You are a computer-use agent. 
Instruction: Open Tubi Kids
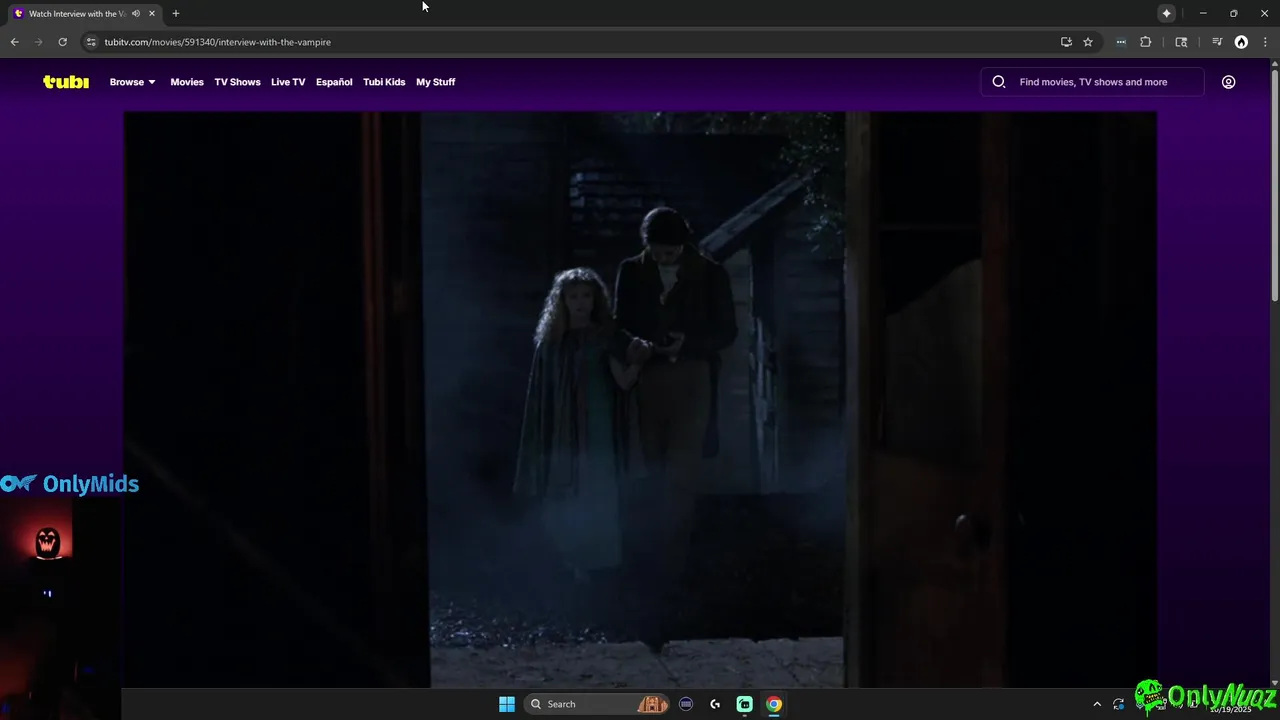coord(384,82)
